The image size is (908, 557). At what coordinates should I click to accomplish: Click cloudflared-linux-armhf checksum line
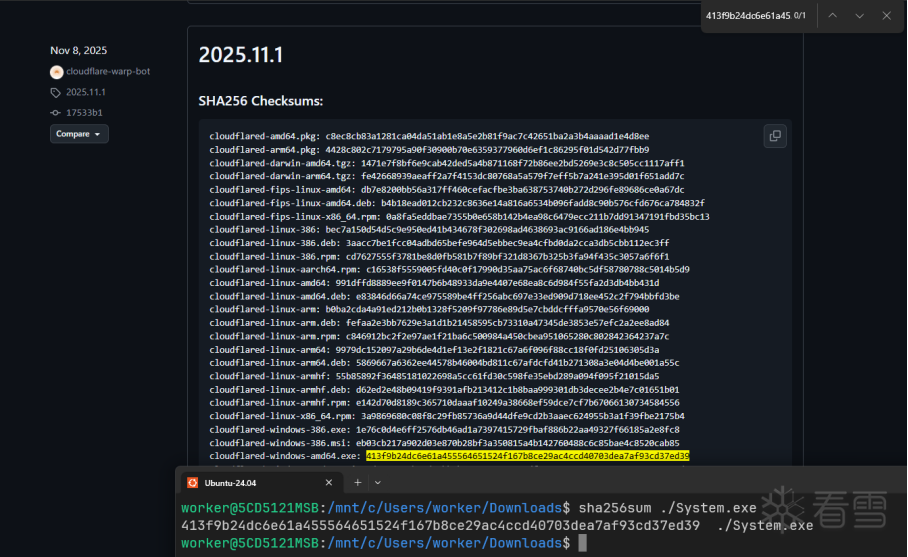[434, 376]
